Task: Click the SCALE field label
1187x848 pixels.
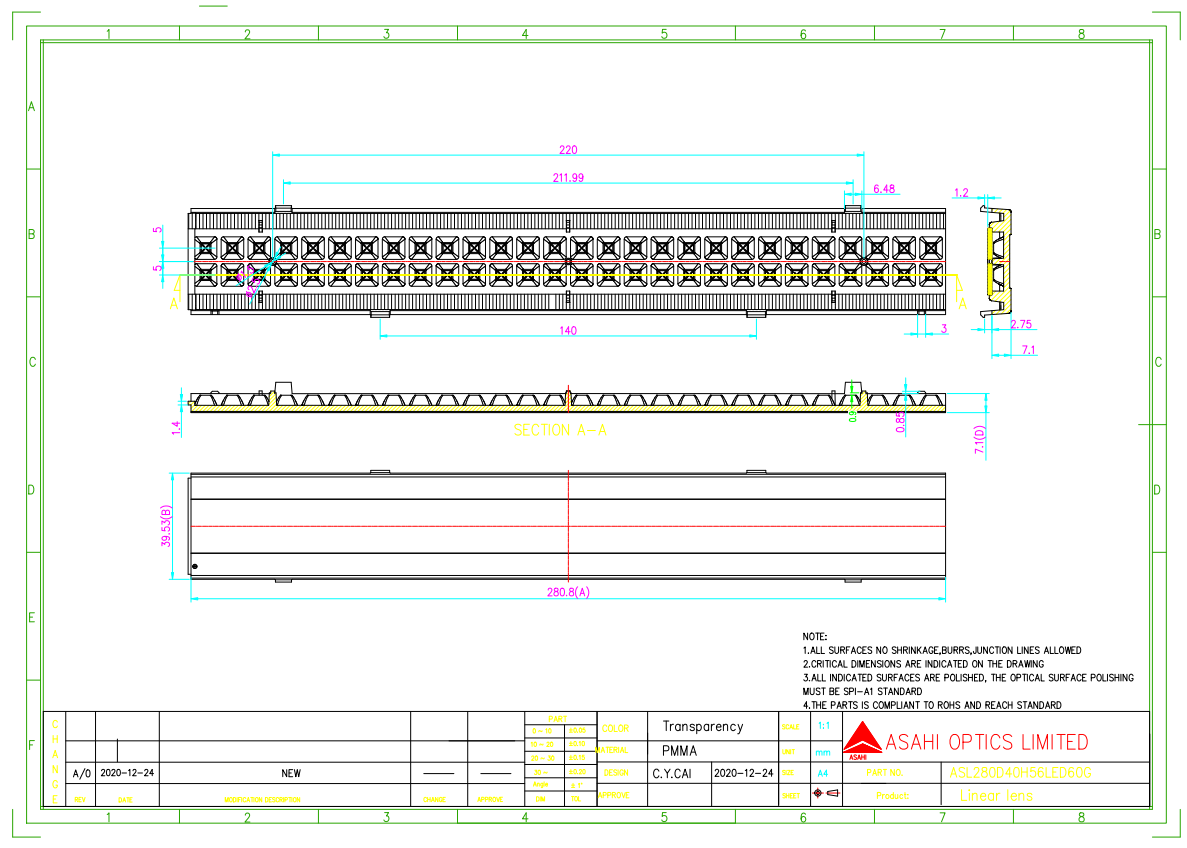Action: coord(790,727)
